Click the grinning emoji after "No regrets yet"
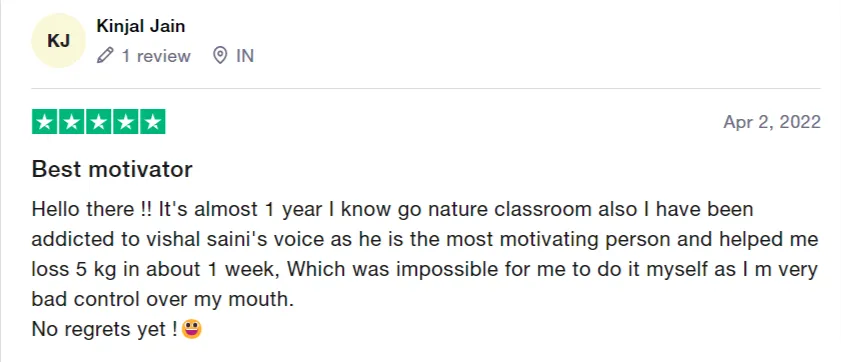Screen dimensions: 841x362 pyautogui.click(x=191, y=328)
